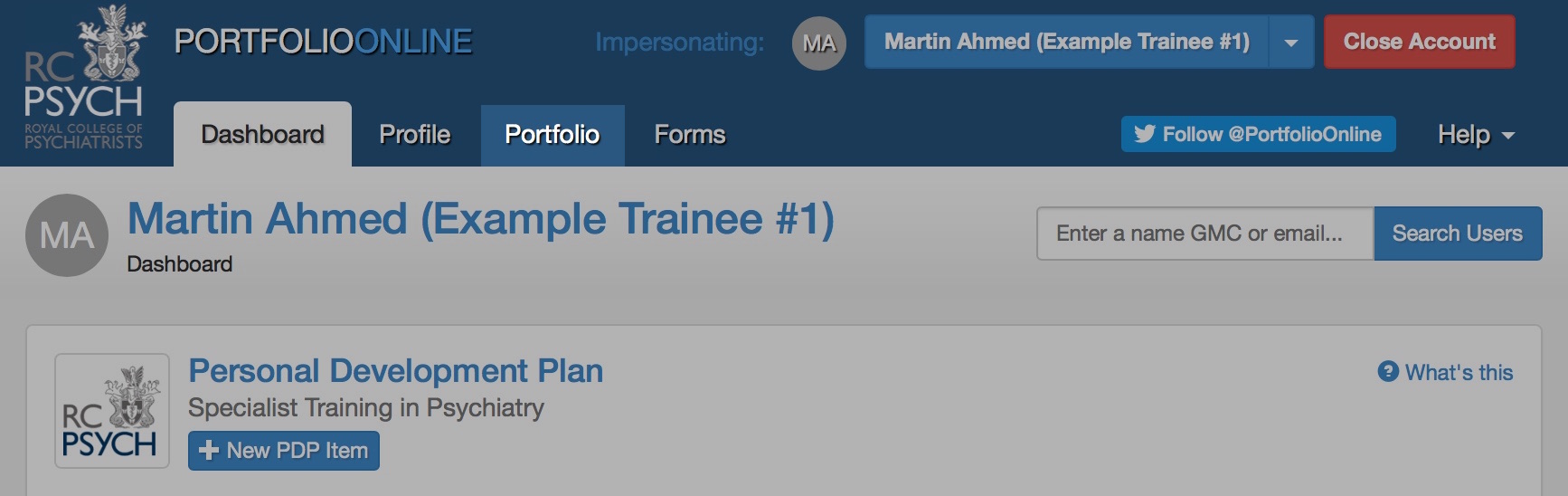Screen dimensions: 1568x496
Task: Click the RC Psych crest logo in header
Action: click(x=83, y=78)
